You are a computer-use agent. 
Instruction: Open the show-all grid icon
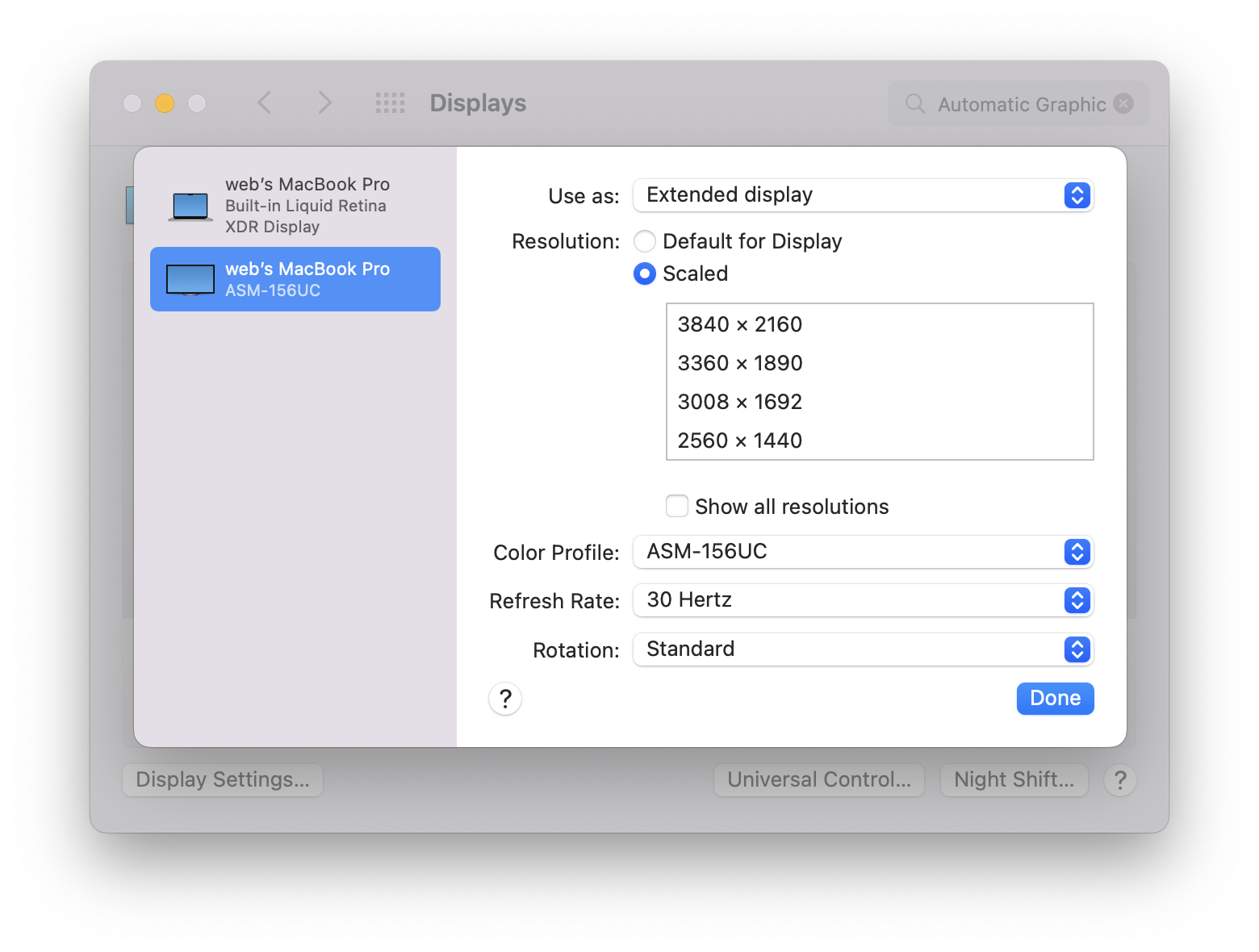[391, 102]
